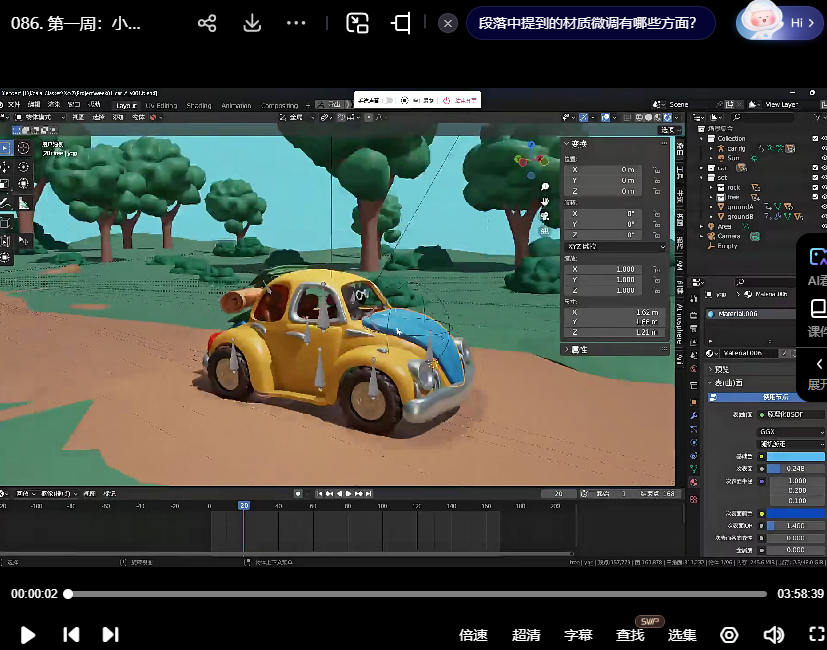
Task: Open the 倍速 playback speed menu
Action: 473,635
